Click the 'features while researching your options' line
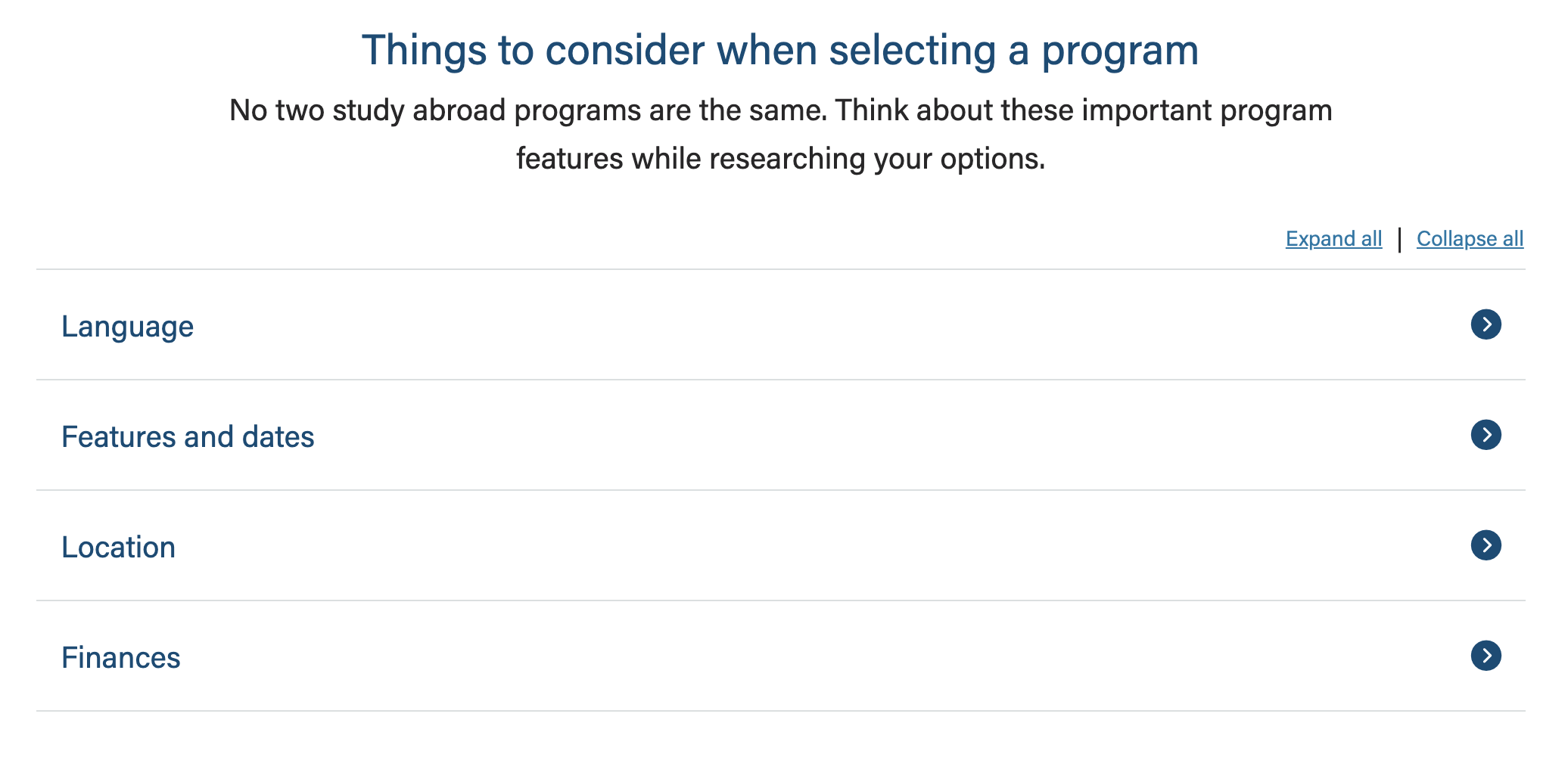 [780, 159]
